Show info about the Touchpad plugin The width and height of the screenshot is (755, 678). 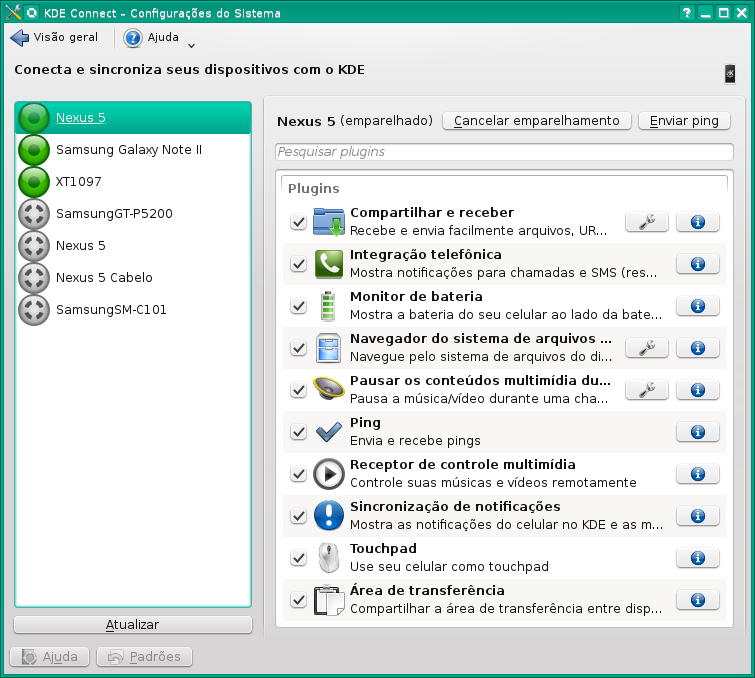click(698, 558)
